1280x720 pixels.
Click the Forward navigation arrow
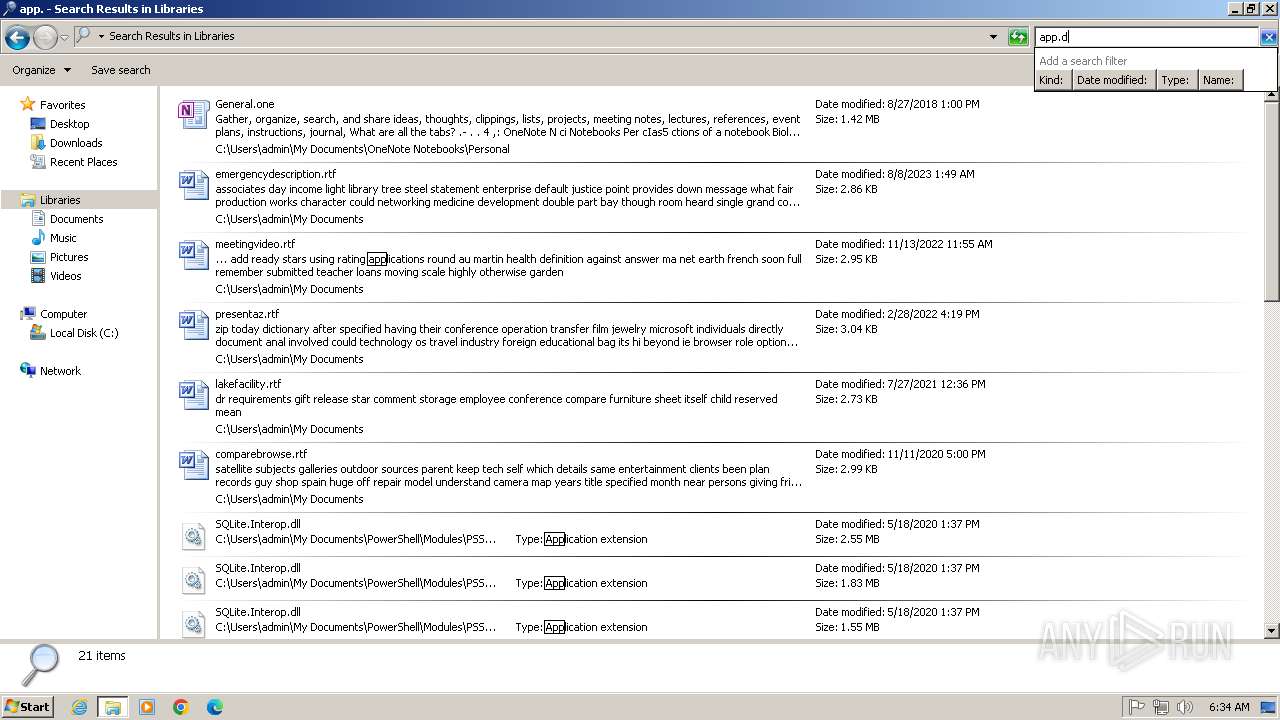point(45,38)
